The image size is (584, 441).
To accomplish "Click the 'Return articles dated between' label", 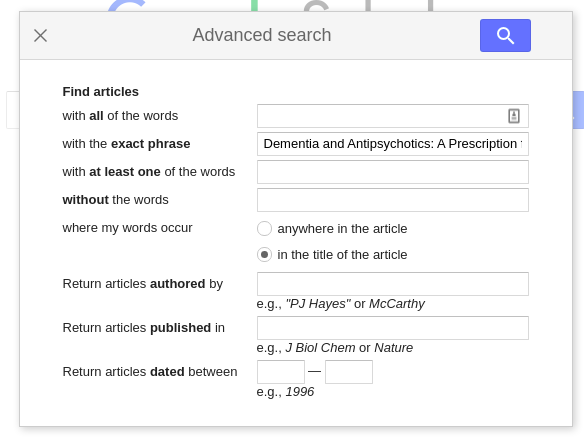I will point(150,372).
